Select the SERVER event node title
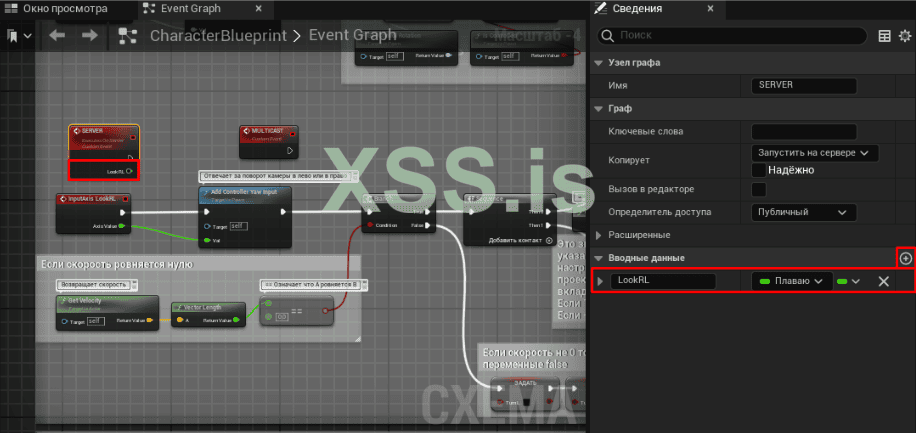This screenshot has height=433, width=916. click(x=93, y=131)
